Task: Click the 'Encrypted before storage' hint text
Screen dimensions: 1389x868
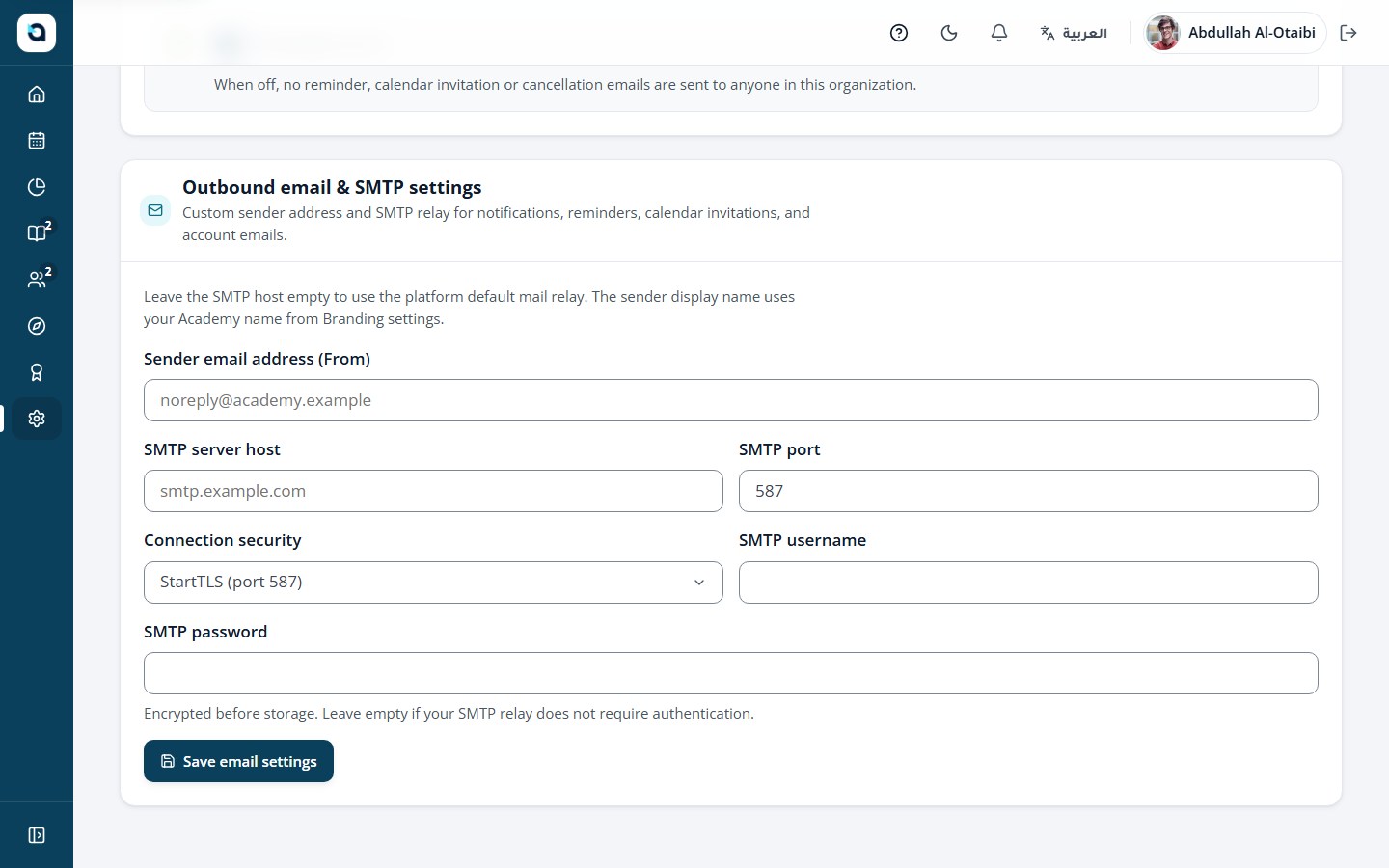Action: (449, 714)
